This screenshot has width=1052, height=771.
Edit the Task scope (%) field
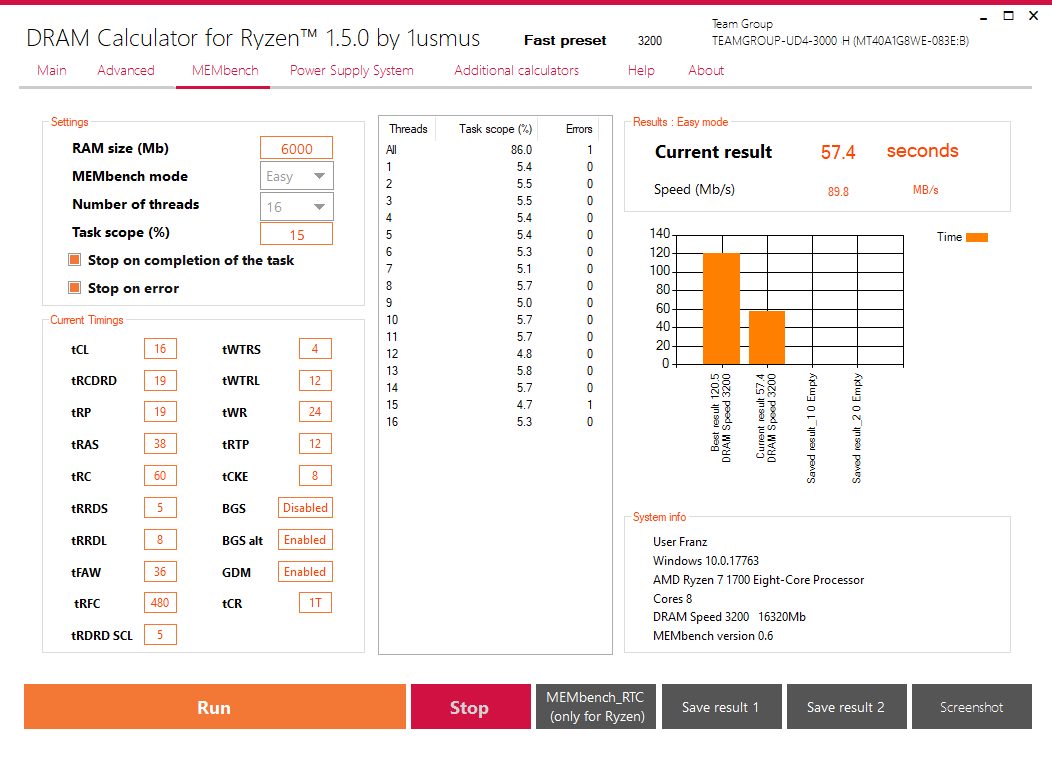297,234
